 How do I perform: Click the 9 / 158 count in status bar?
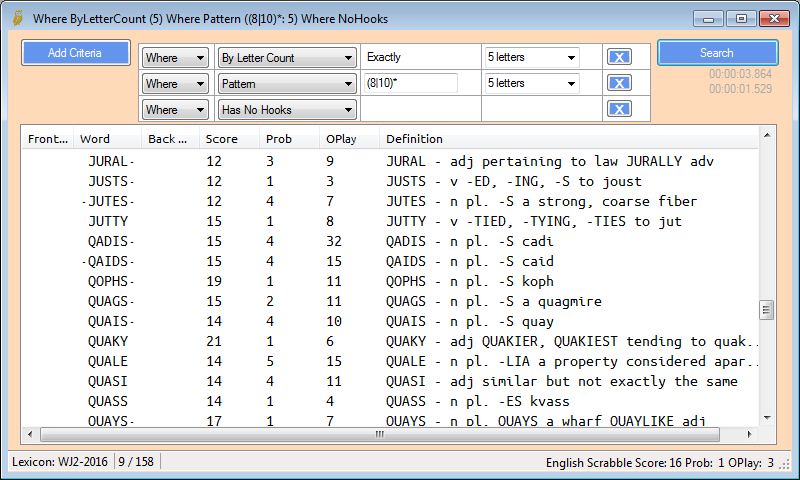coord(136,462)
